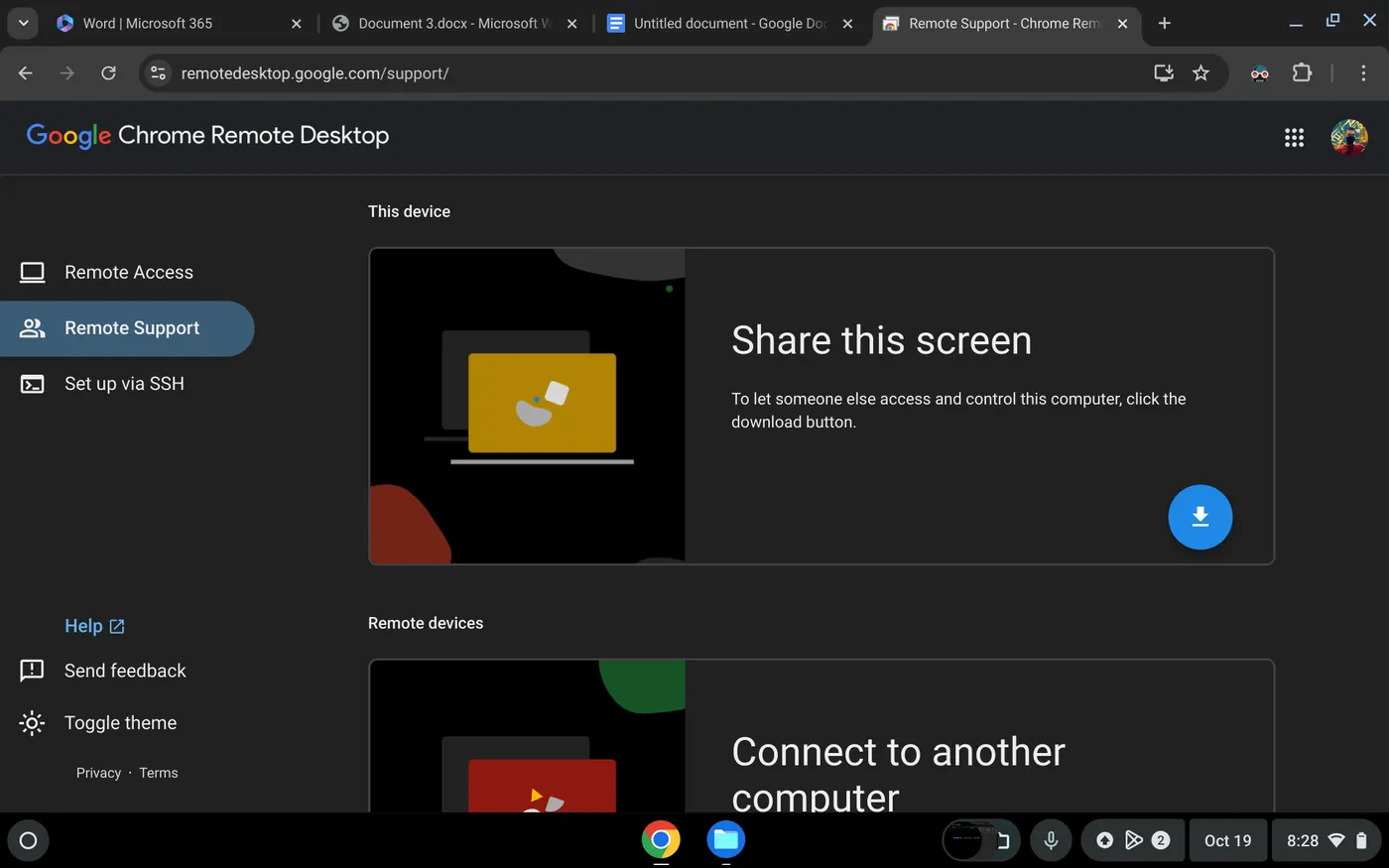Switch to the Untitled document Google Docs tab
The image size is (1389, 868).
click(x=730, y=23)
